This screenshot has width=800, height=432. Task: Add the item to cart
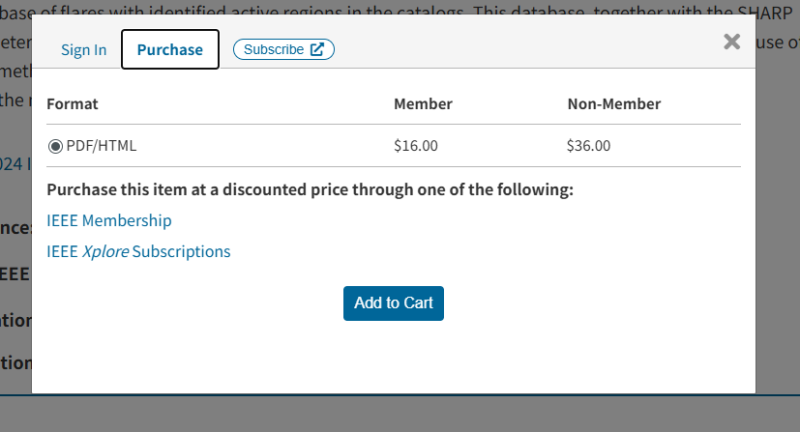coord(393,303)
